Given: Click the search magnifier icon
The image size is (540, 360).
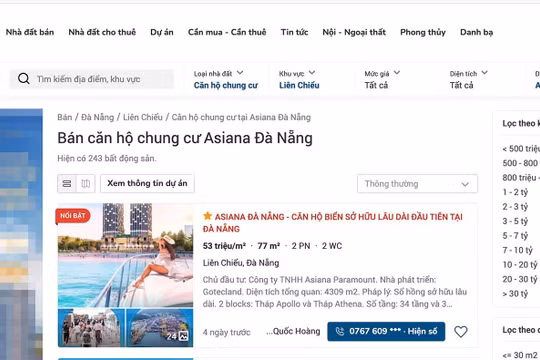Looking at the screenshot, I should (x=24, y=79).
